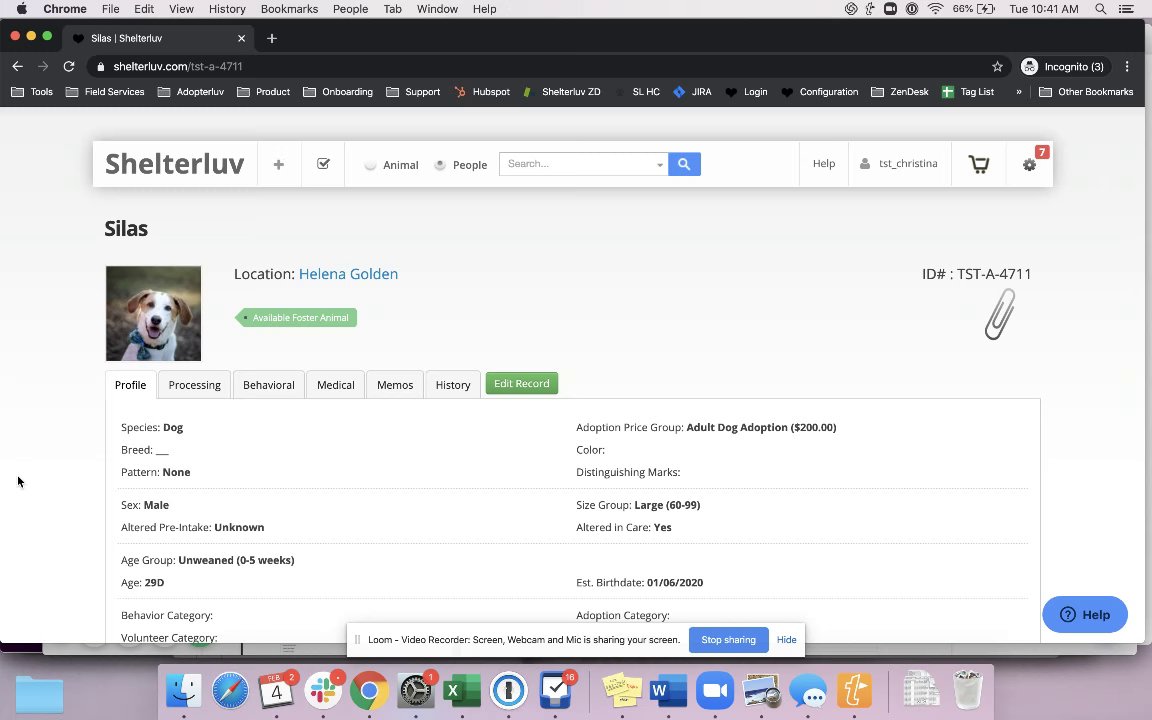Open the Memos tab
This screenshot has width=1152, height=720.
click(x=395, y=385)
